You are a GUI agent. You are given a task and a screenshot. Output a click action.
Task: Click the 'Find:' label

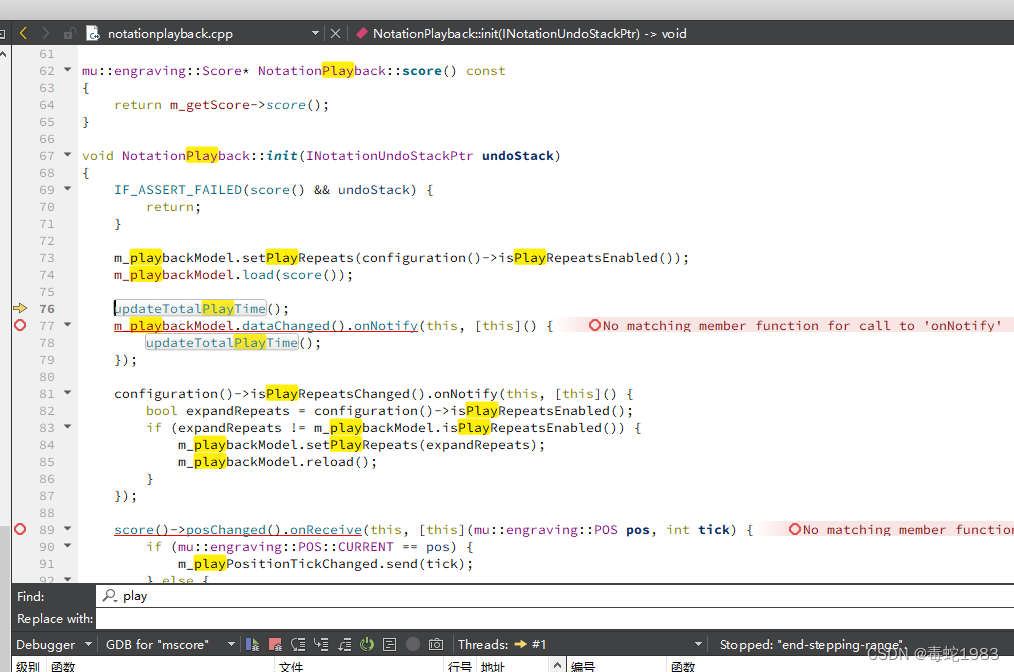pos(30,596)
